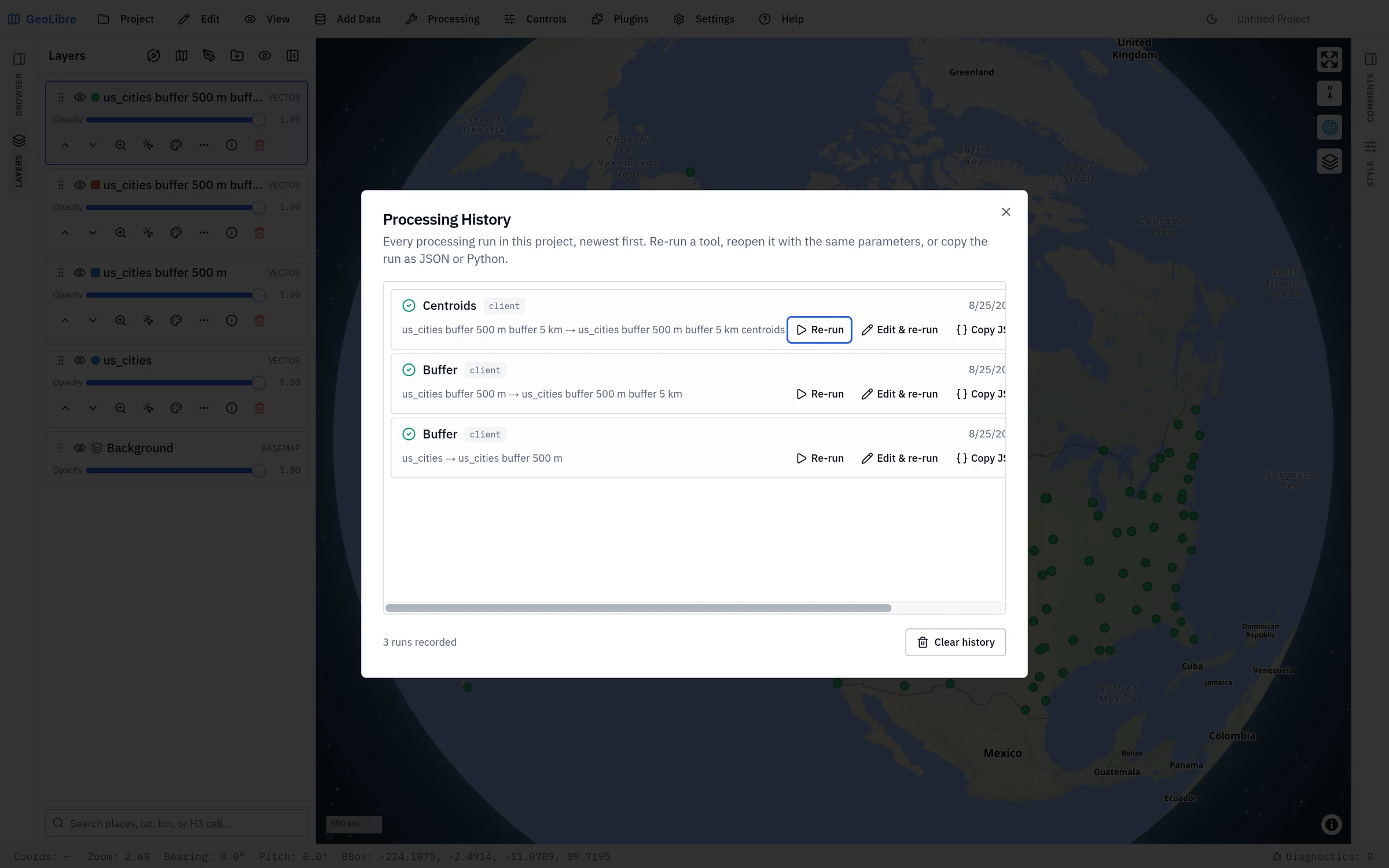1389x868 pixels.
Task: Click the folded map icon in Layers header
Action: [x=181, y=56]
